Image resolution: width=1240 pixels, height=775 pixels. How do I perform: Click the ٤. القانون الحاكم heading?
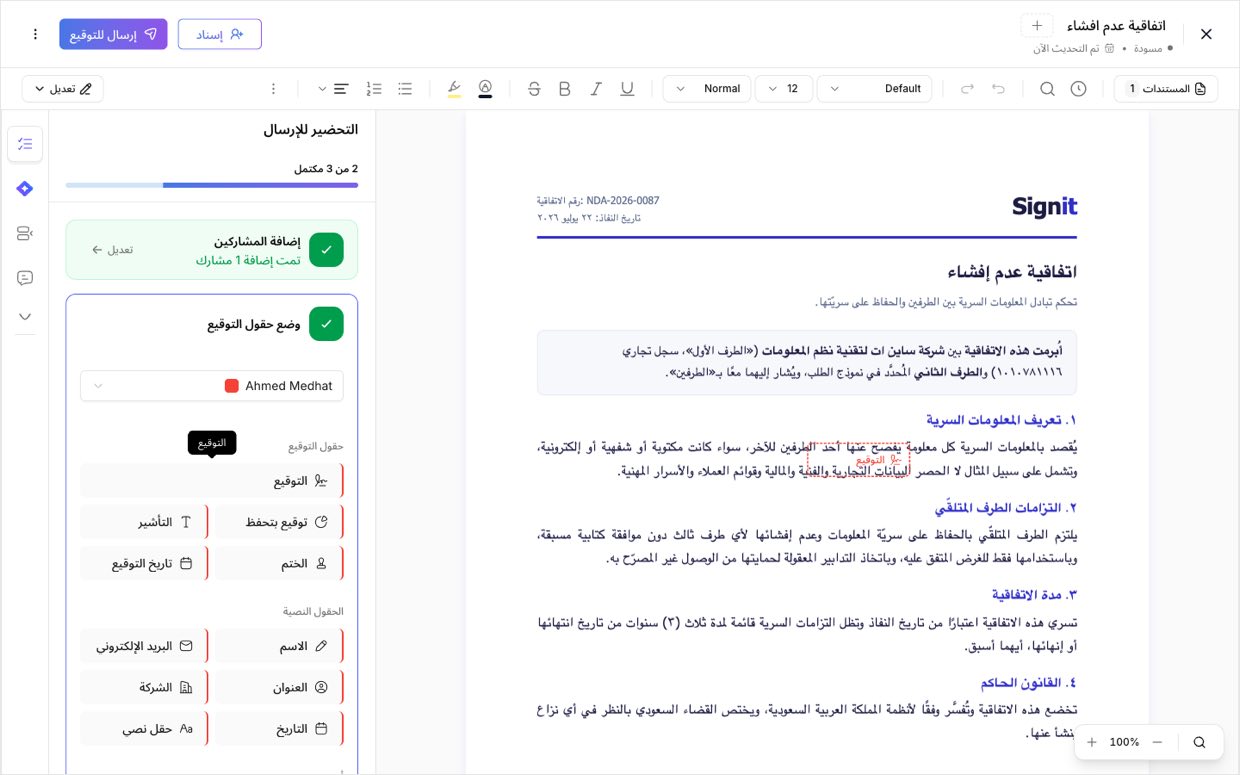coord(1028,682)
